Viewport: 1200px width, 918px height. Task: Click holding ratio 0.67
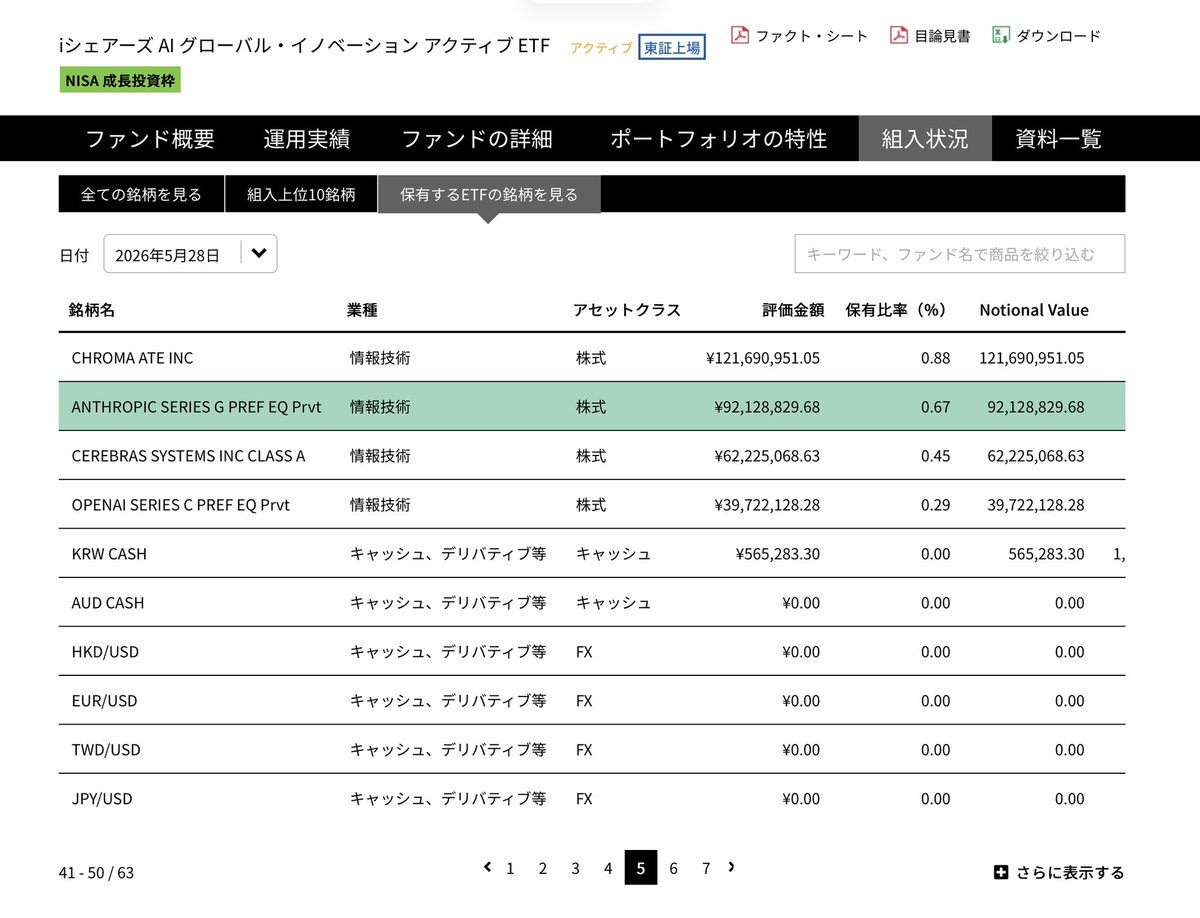point(935,407)
